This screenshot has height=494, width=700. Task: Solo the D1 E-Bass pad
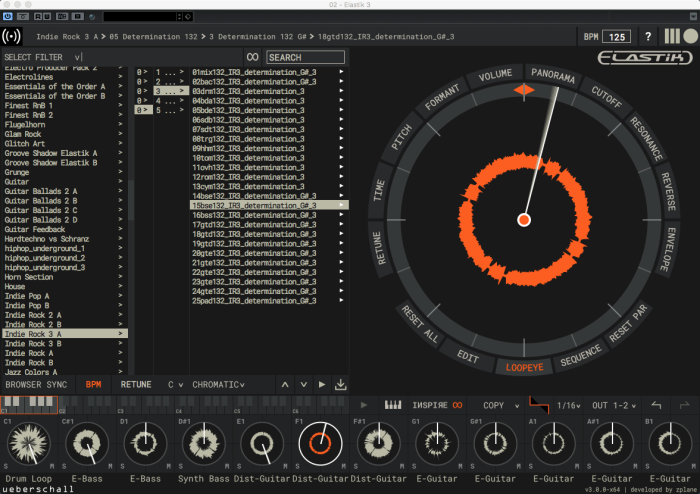pos(122,466)
